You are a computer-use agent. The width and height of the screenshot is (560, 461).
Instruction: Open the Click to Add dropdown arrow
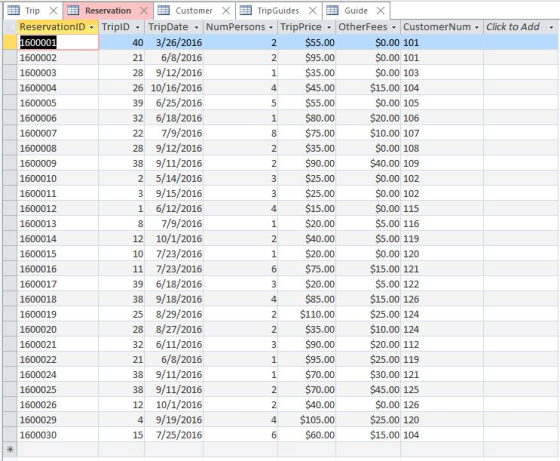551,27
